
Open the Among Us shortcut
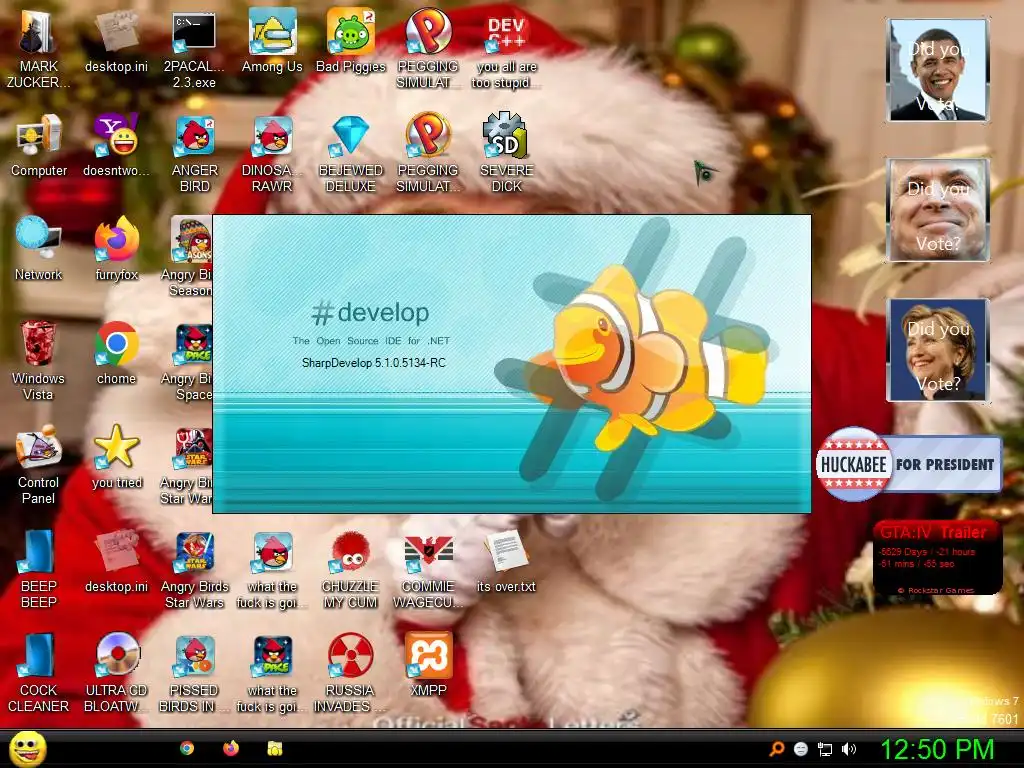click(272, 40)
